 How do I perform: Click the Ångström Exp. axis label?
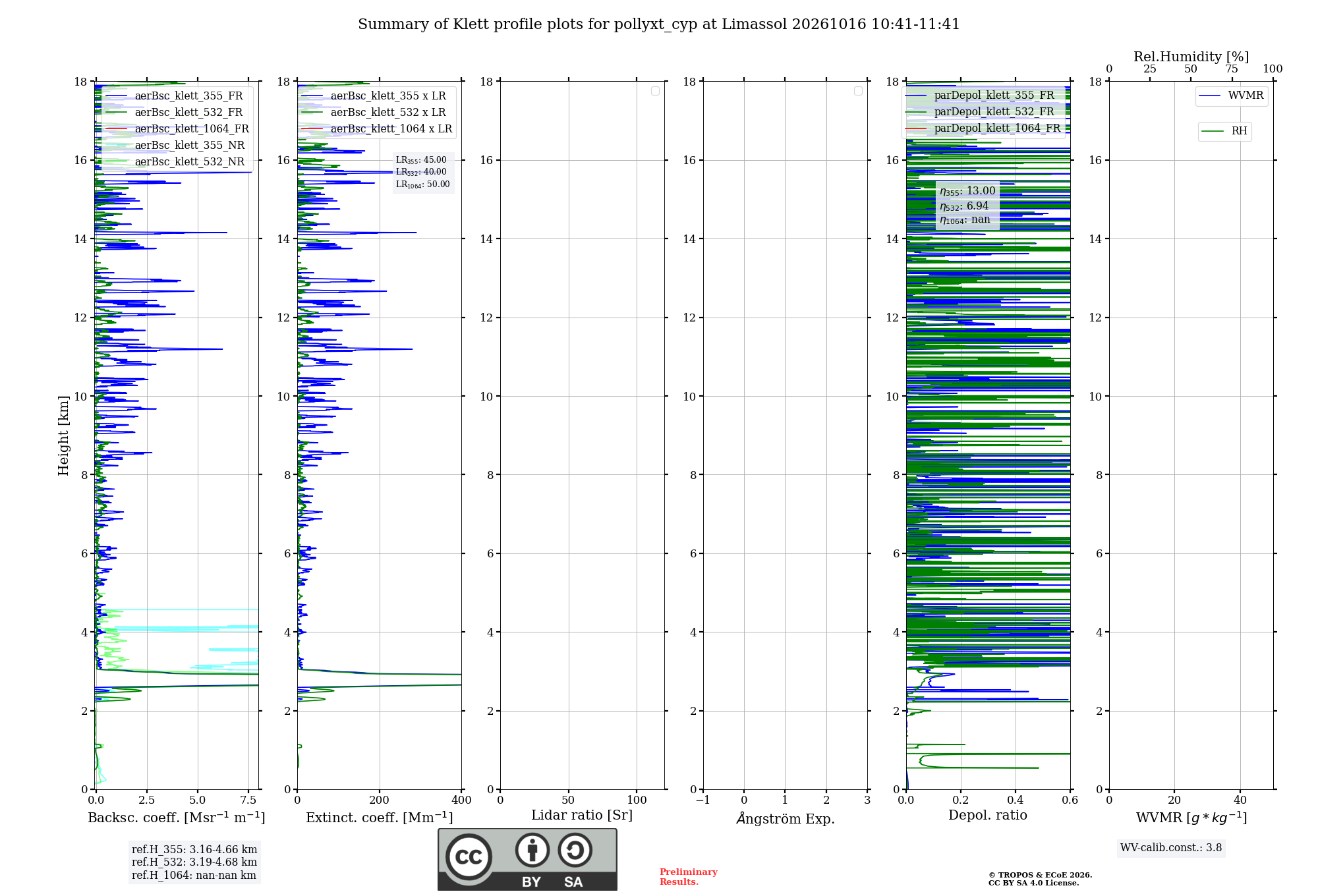(786, 818)
